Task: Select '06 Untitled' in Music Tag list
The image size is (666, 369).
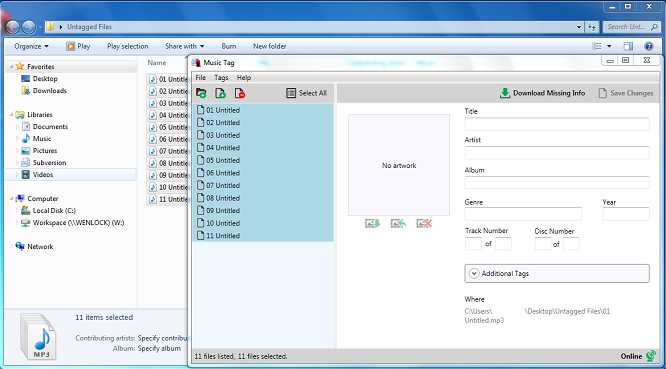Action: [263, 173]
